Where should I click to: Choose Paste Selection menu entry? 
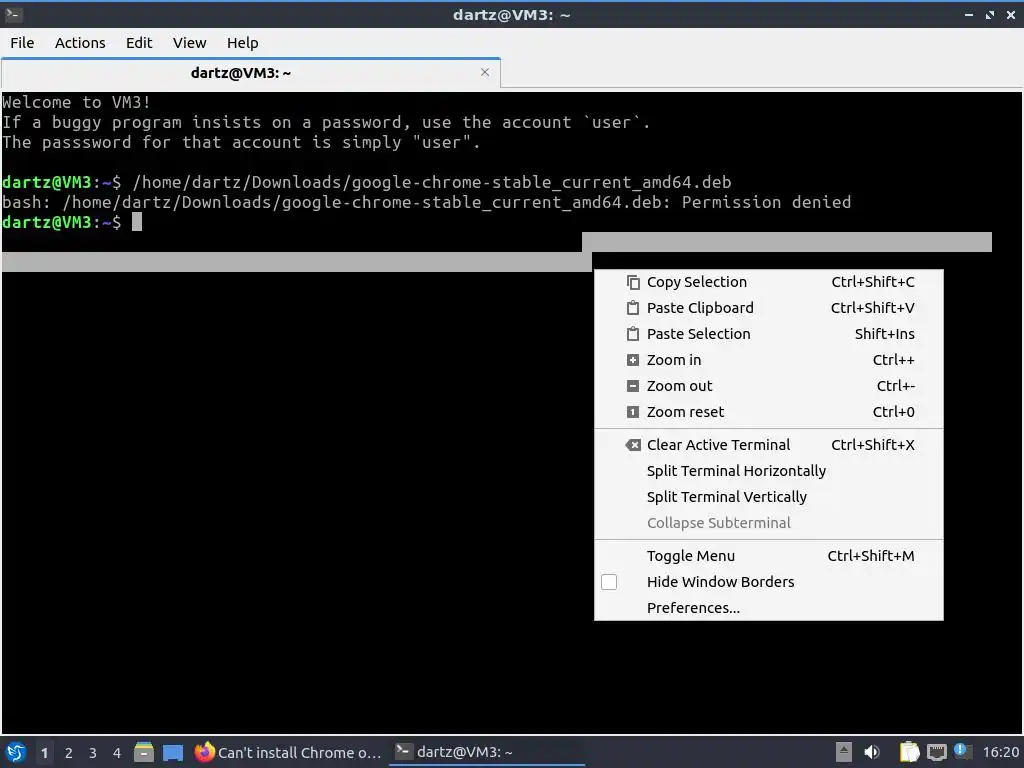coord(769,334)
